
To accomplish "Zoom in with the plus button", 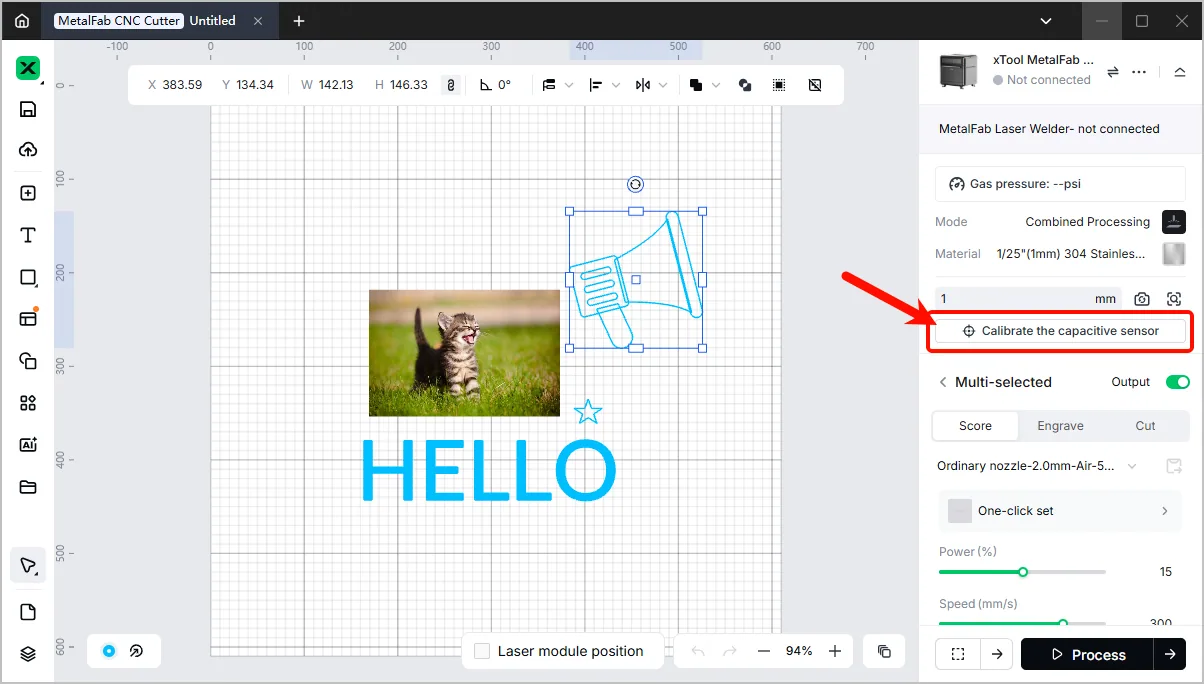I will (835, 651).
